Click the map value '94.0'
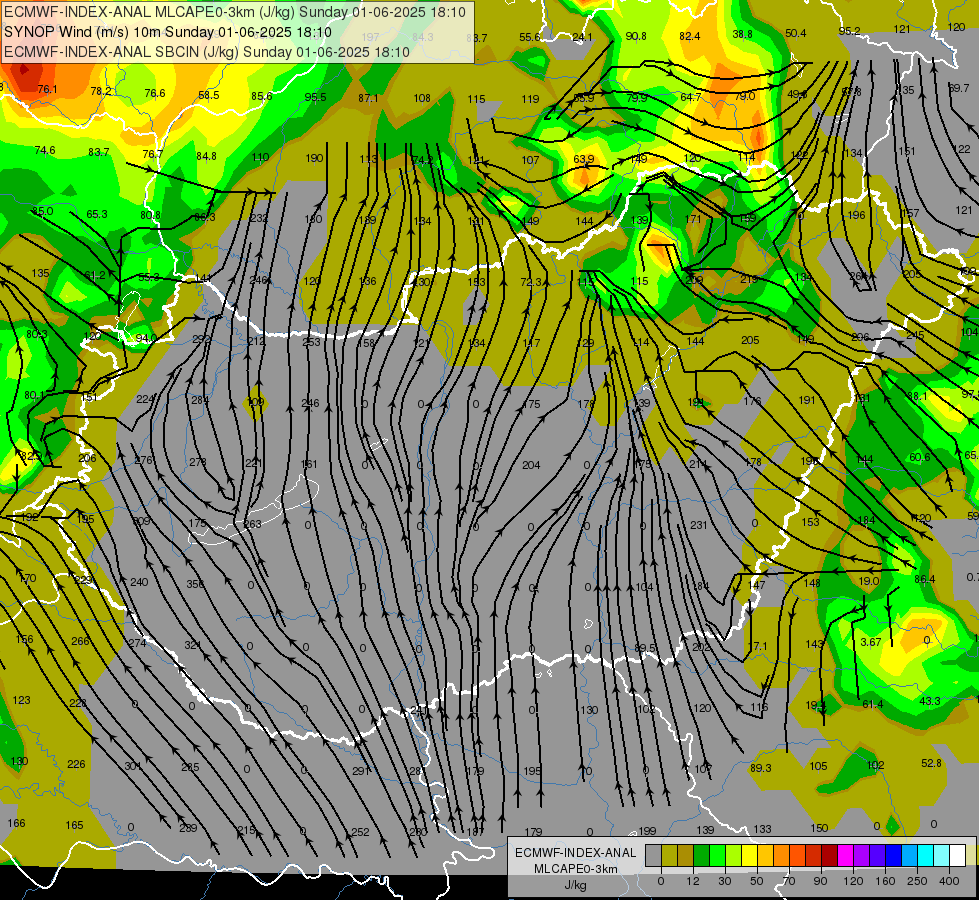This screenshot has height=900, width=979. (x=146, y=338)
